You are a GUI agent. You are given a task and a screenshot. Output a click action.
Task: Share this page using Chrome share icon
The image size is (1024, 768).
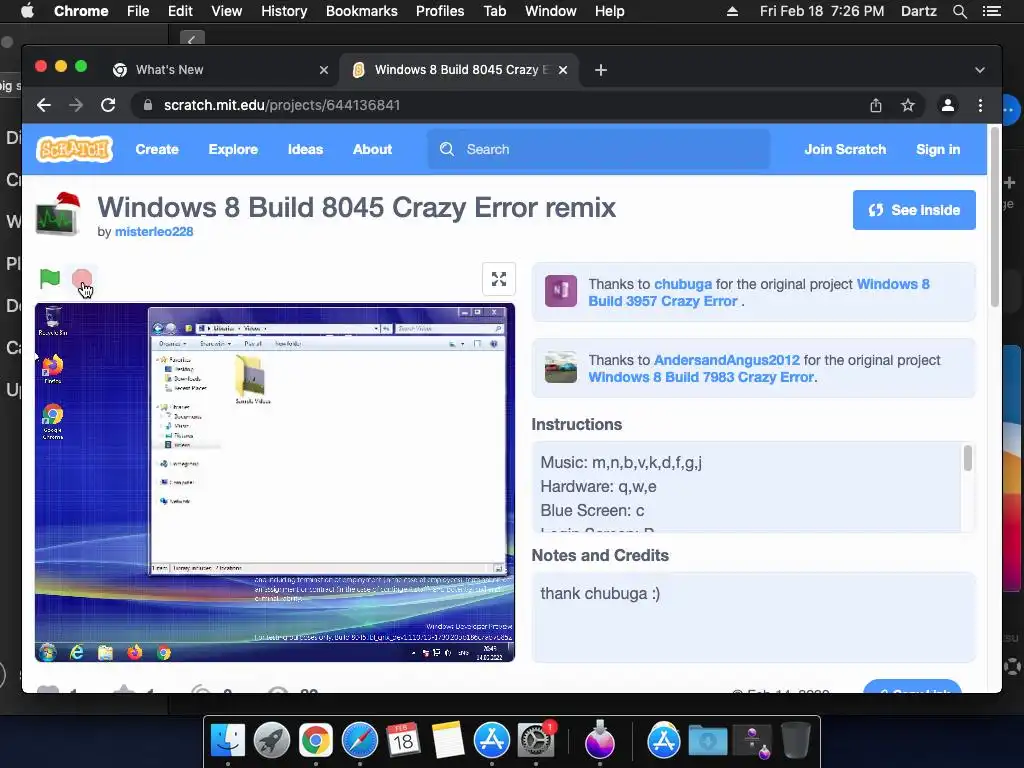(876, 105)
